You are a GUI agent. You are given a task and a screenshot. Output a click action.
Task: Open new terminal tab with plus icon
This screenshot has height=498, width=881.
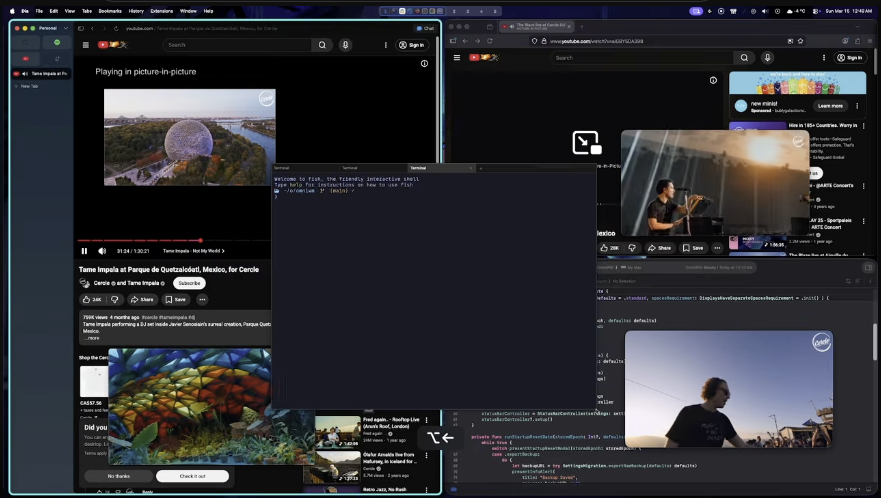481,168
